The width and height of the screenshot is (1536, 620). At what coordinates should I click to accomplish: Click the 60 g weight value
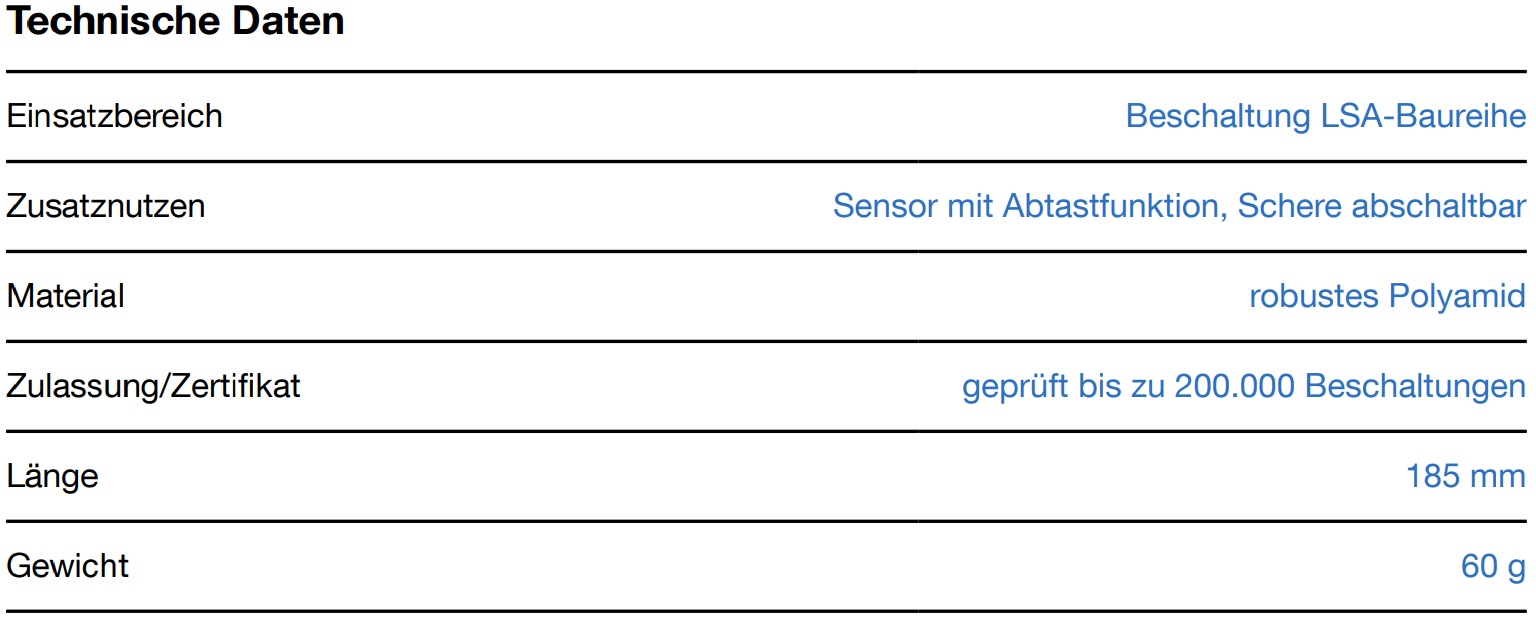[x=1493, y=566]
